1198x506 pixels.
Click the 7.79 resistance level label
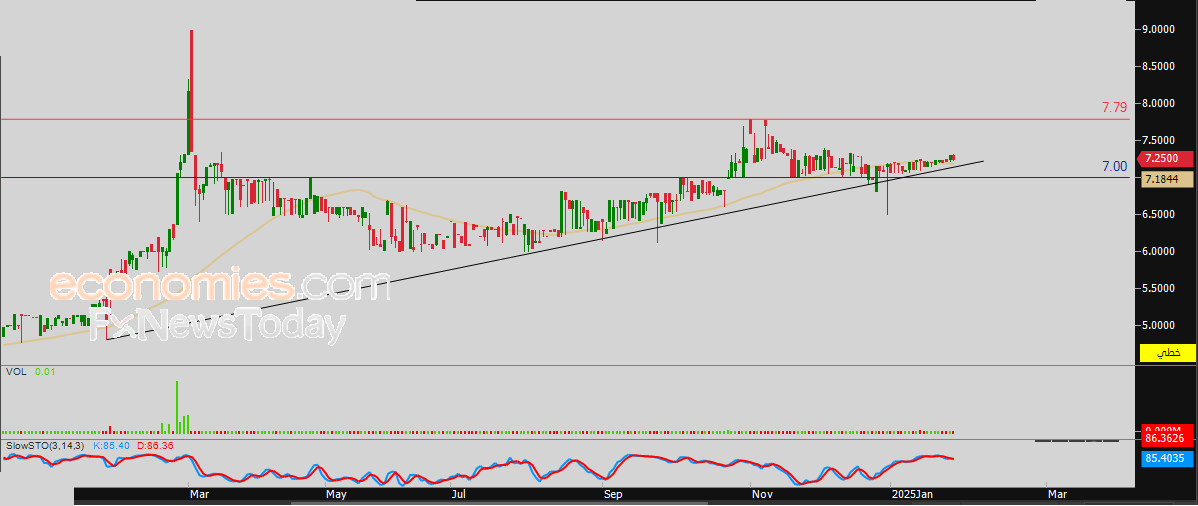click(1114, 108)
